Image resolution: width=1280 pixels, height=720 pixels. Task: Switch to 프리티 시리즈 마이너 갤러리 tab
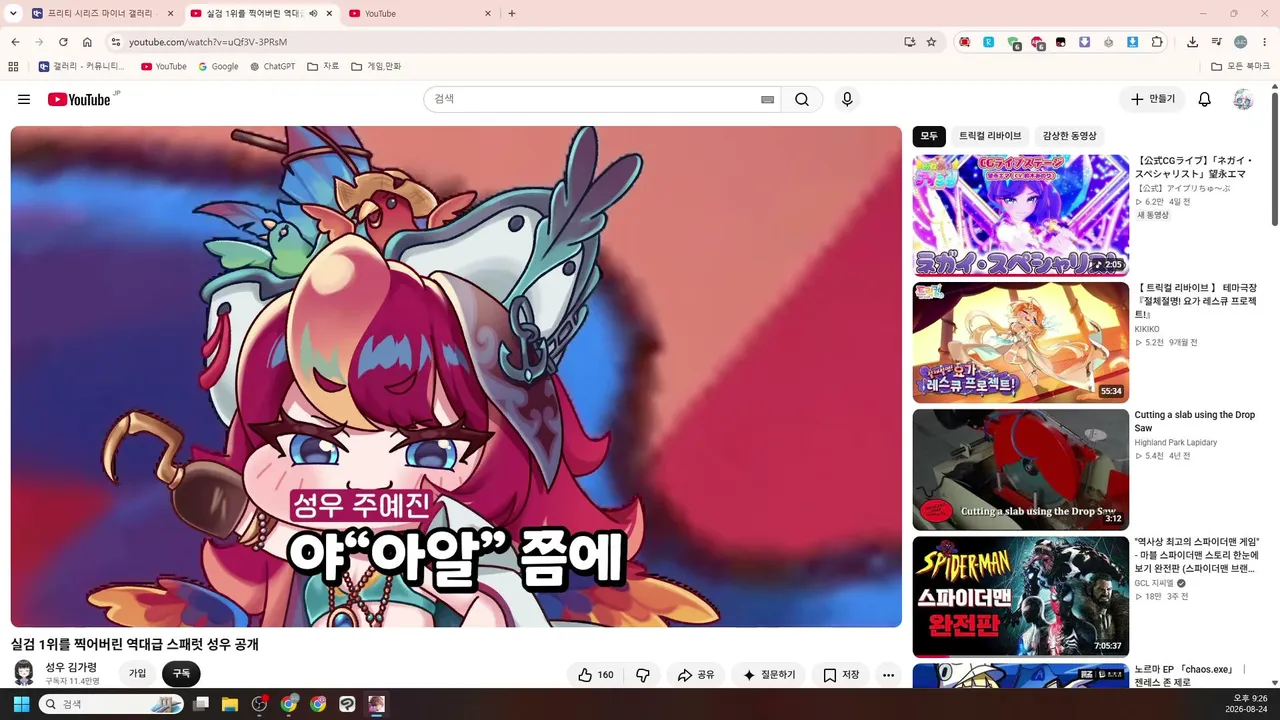98,13
